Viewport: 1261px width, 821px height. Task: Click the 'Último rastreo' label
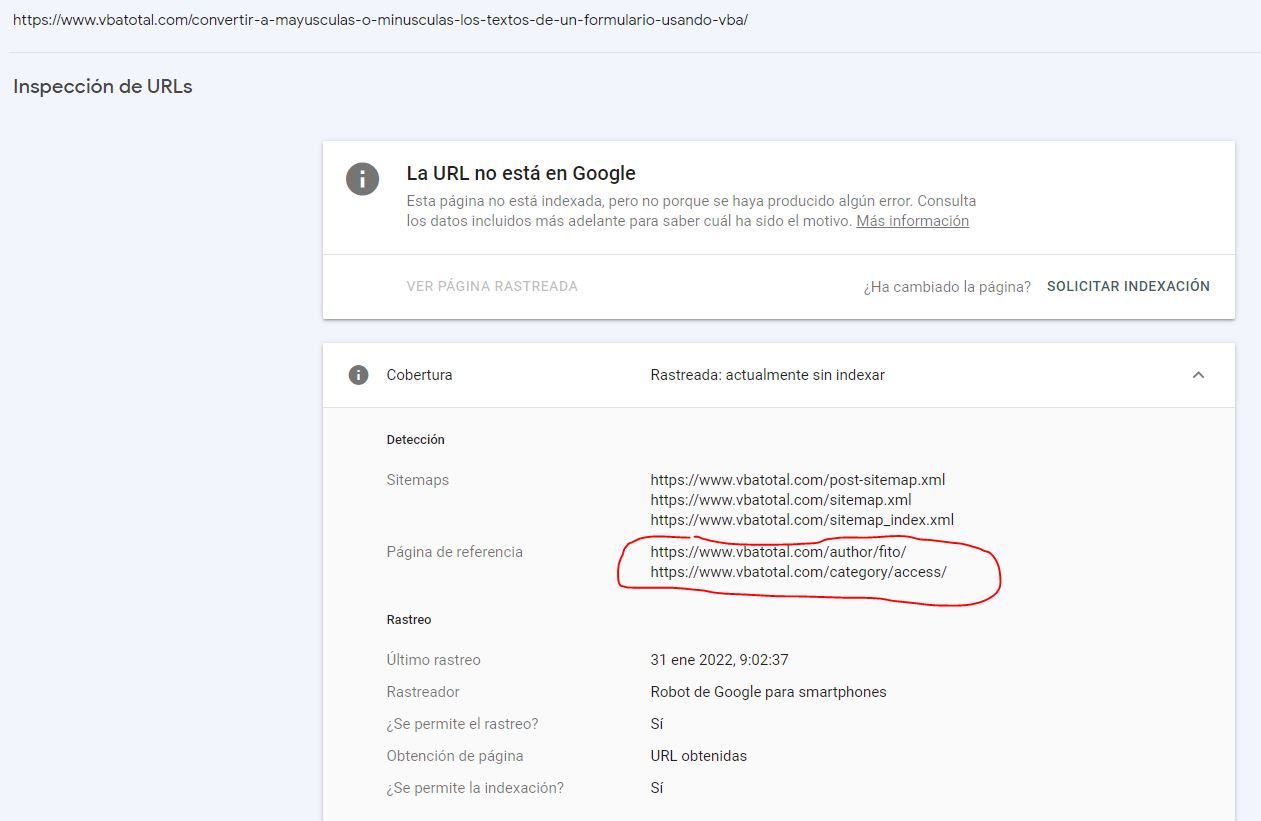pyautogui.click(x=433, y=660)
